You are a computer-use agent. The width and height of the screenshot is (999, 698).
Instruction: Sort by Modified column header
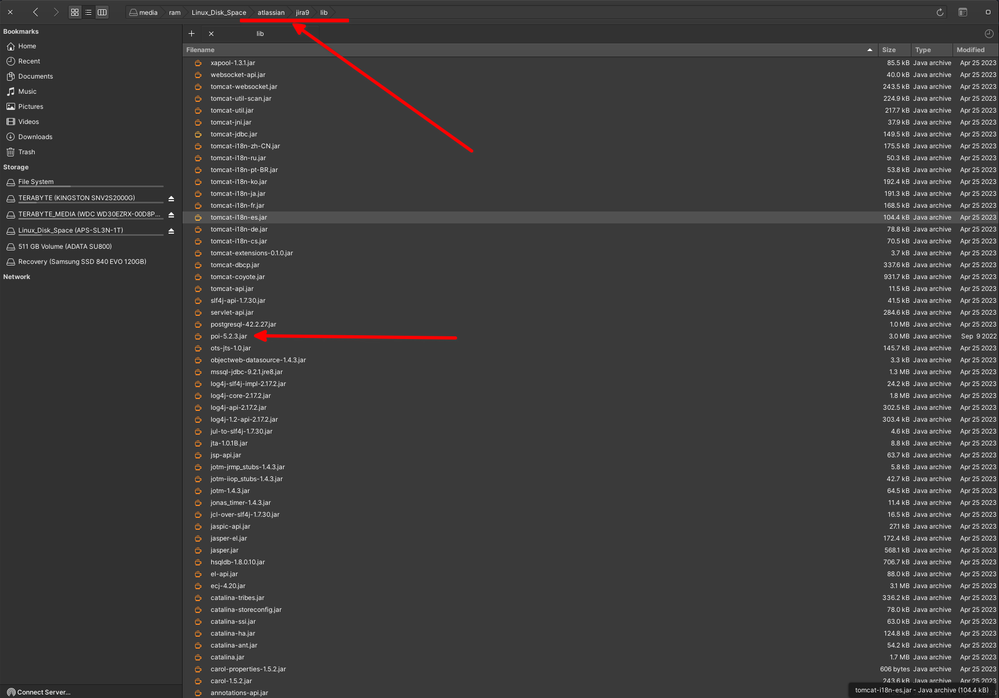point(975,50)
